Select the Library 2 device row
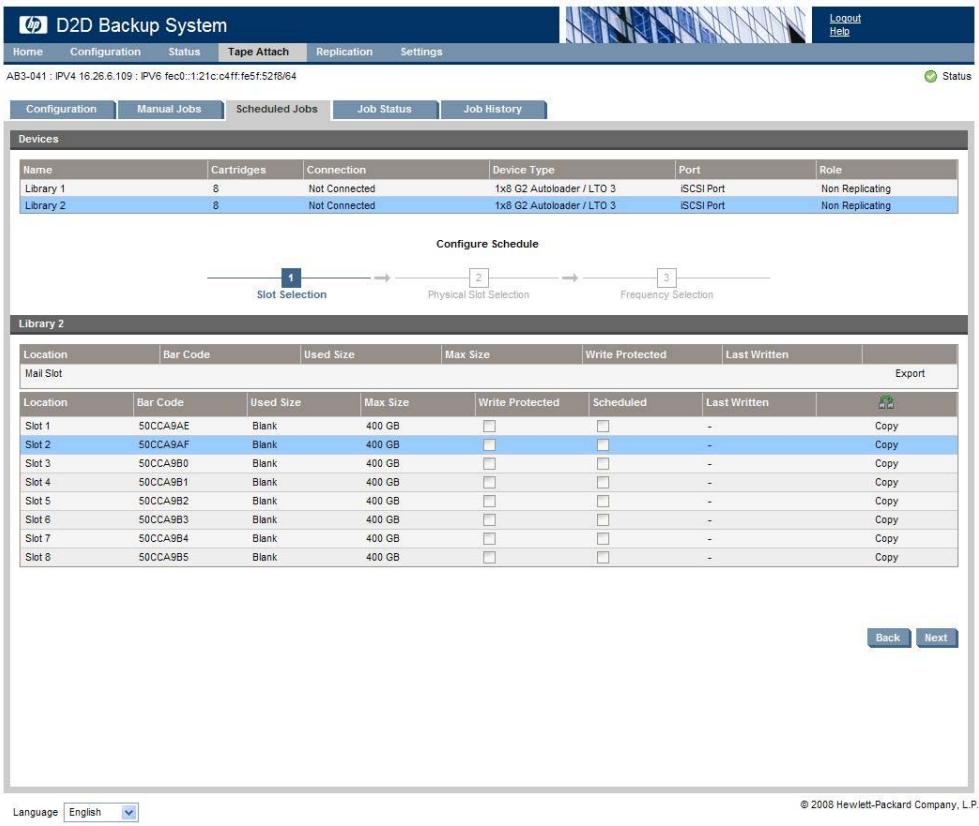Screen dimensions: 979x826 (488, 205)
